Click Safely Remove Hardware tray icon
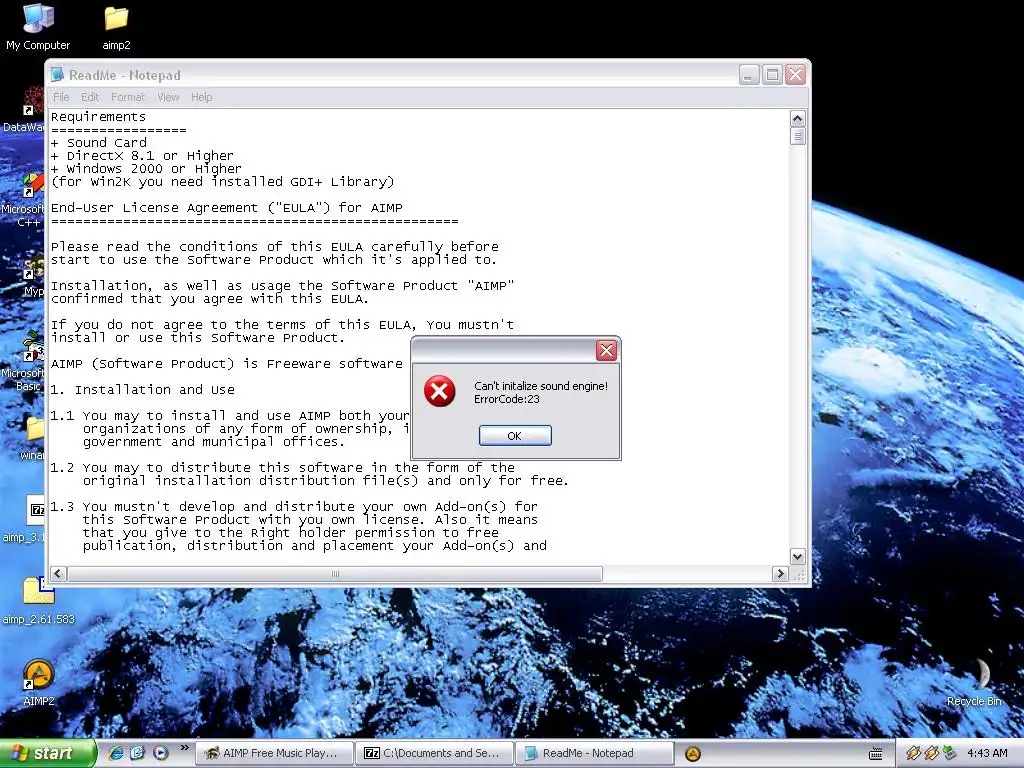 (950, 753)
